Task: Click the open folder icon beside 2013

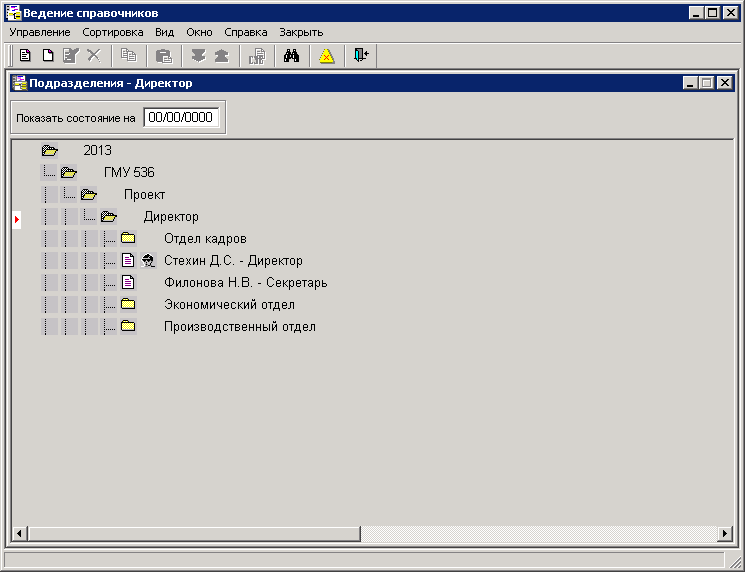Action: coord(49,151)
